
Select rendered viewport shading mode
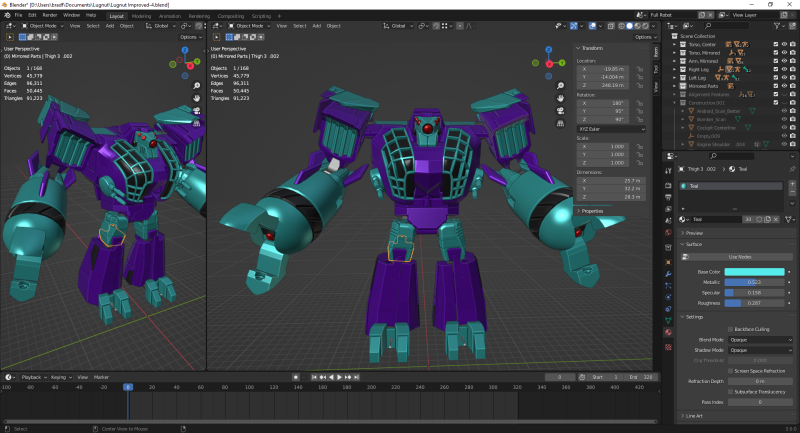[645, 26]
